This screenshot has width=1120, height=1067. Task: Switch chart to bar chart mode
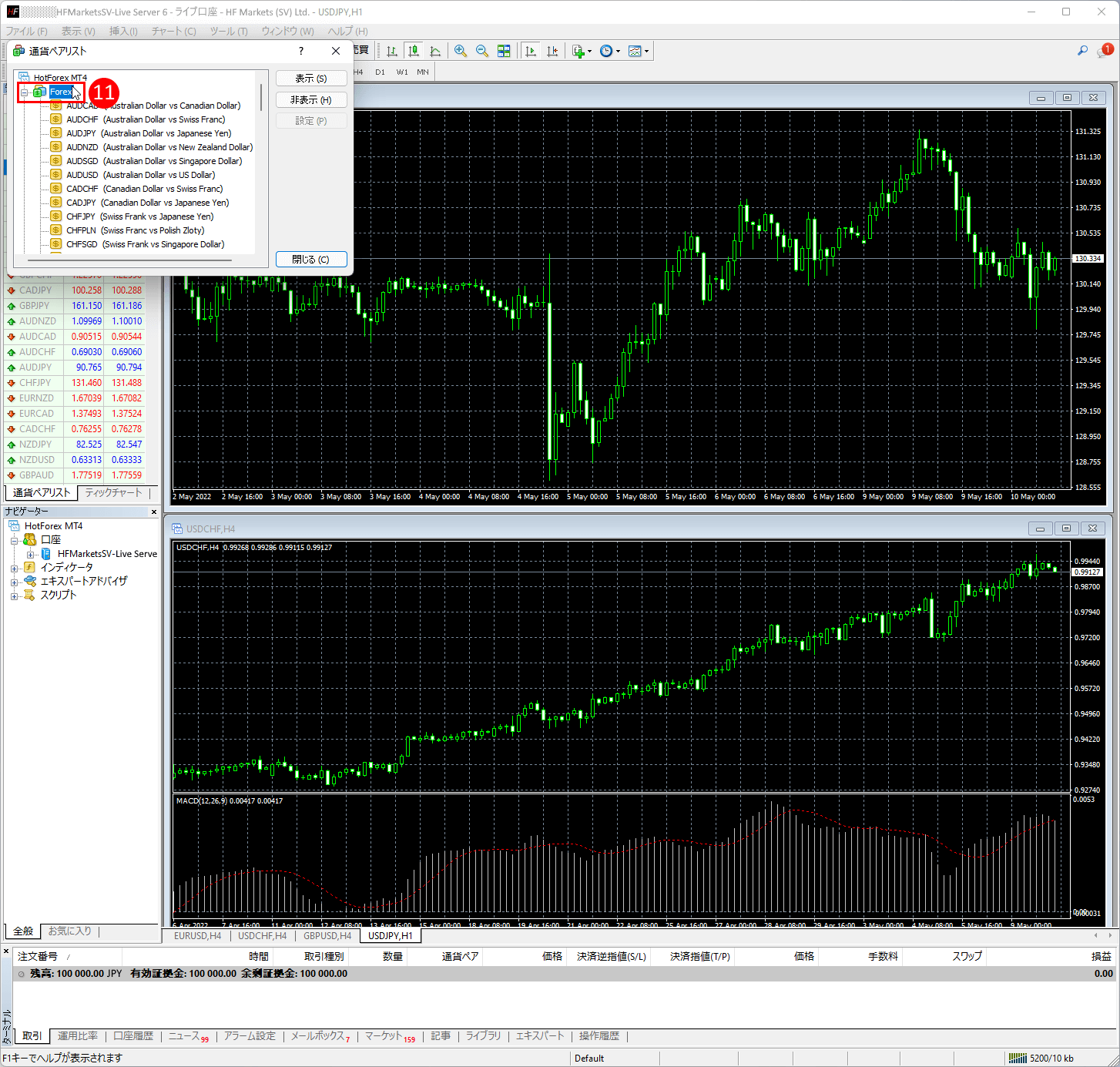[392, 51]
